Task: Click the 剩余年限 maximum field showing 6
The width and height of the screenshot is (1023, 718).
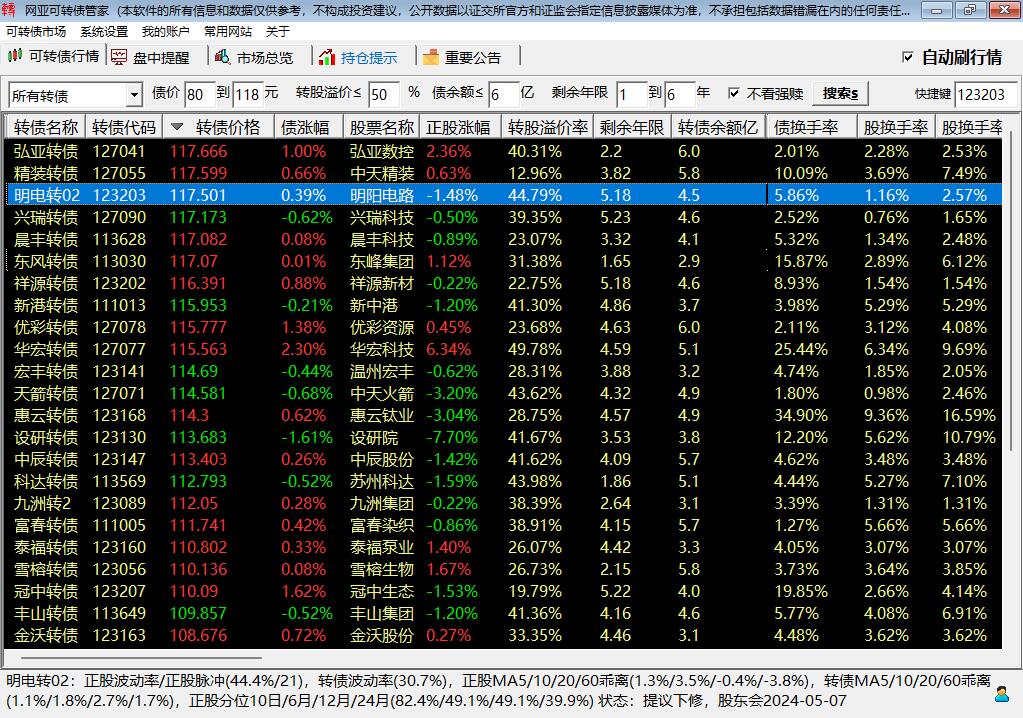Action: pyautogui.click(x=679, y=95)
